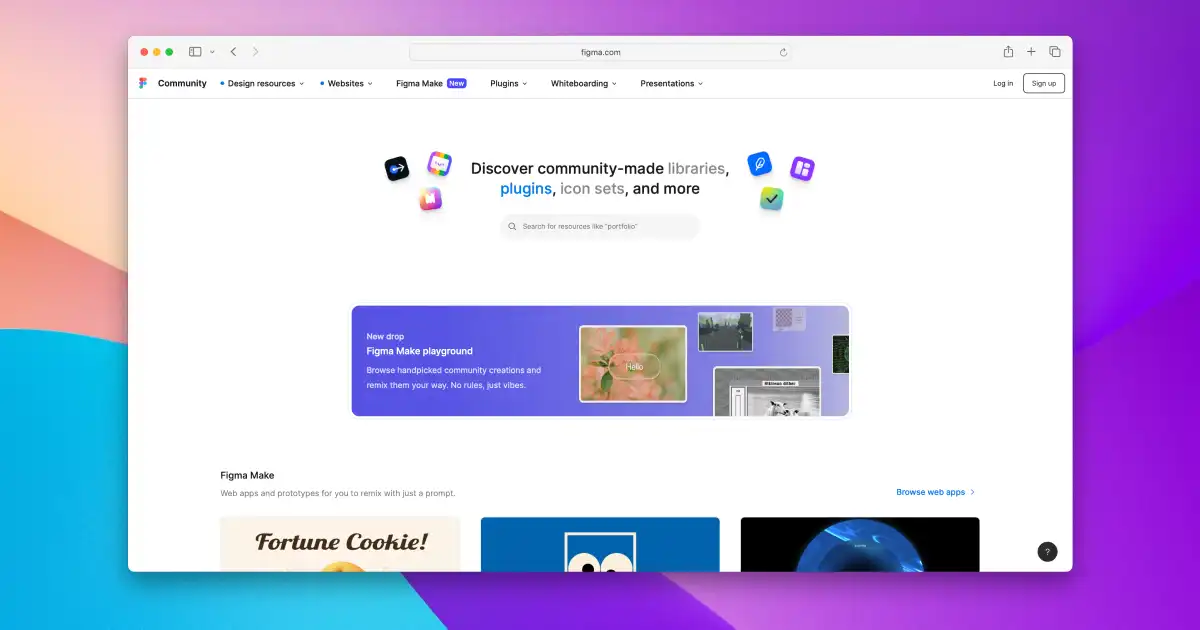
Task: Click the Web apps and prototypes description text
Action: [338, 493]
